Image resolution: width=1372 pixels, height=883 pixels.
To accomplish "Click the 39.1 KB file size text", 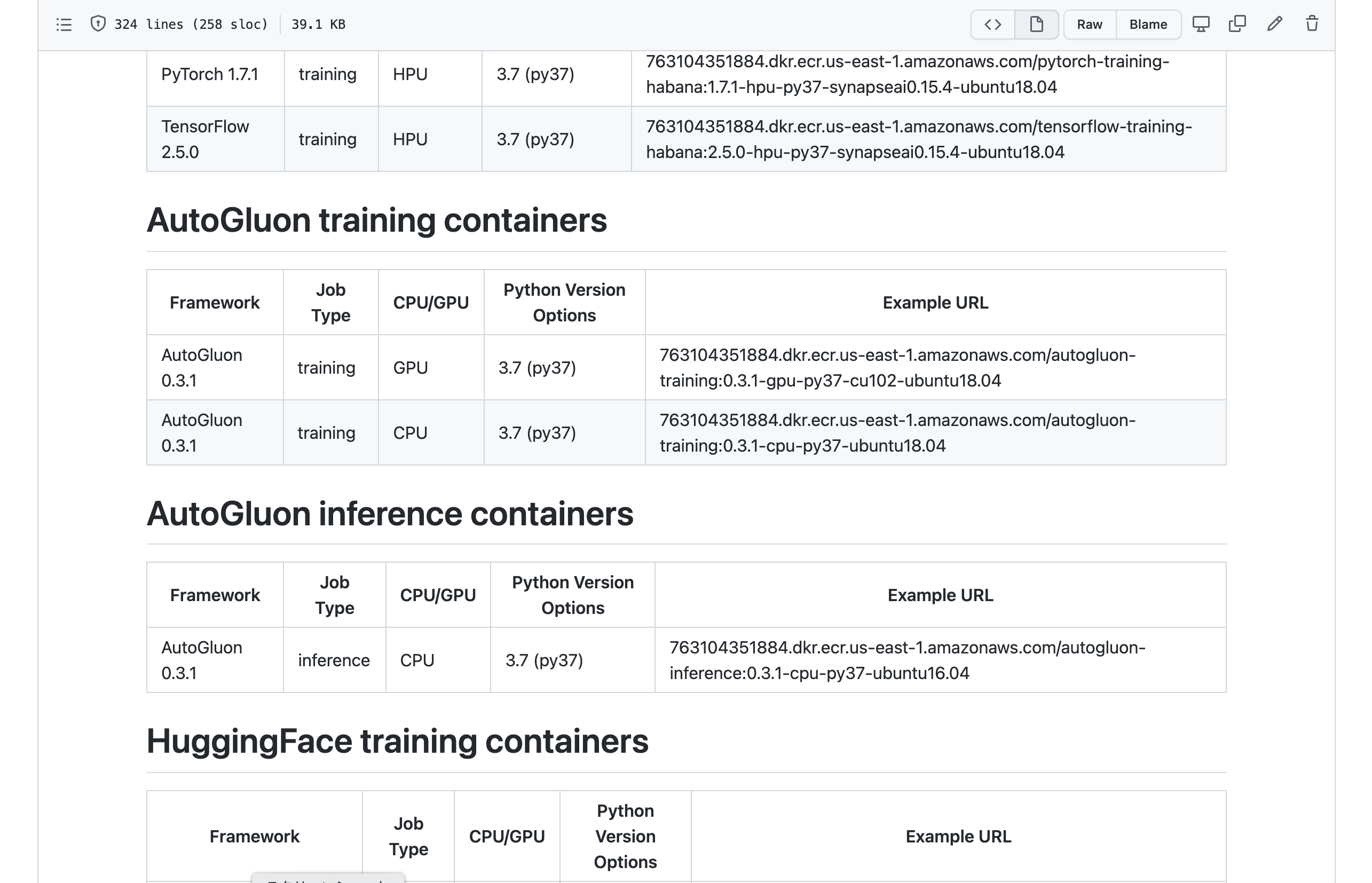I will point(318,25).
